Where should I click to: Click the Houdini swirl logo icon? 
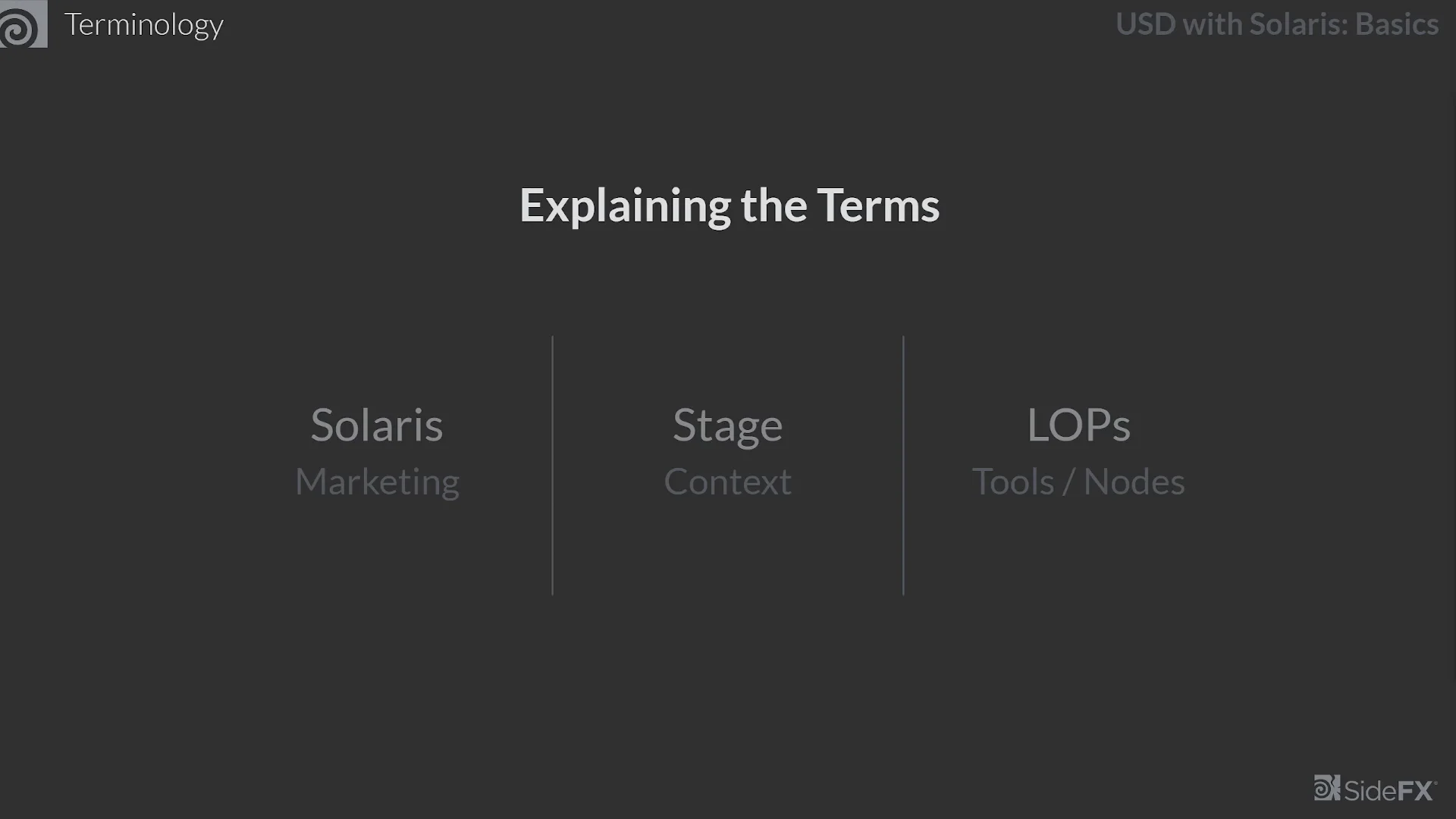21,25
